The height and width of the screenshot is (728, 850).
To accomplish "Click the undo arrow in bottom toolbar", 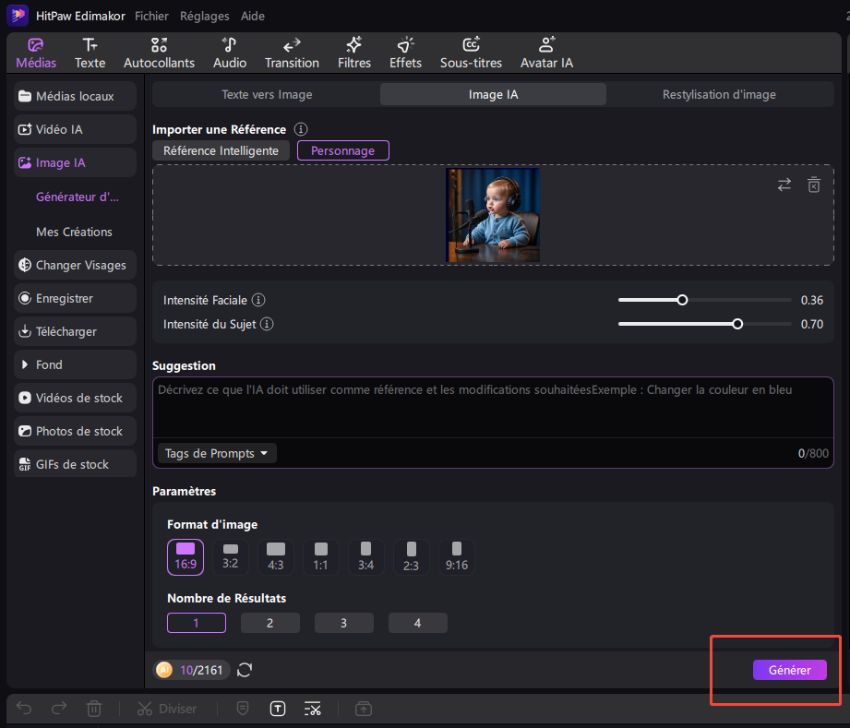I will [x=24, y=708].
